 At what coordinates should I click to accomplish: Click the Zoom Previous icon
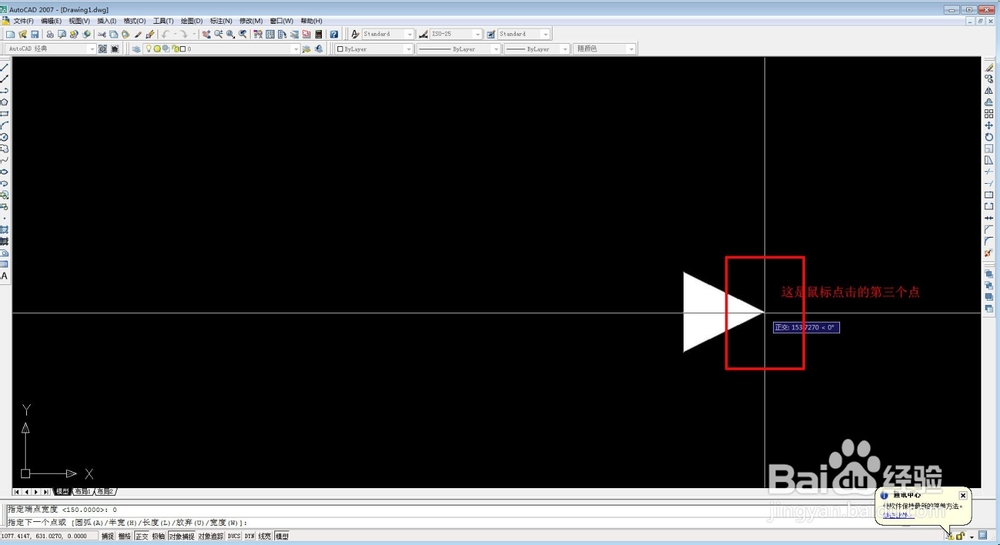click(x=243, y=34)
